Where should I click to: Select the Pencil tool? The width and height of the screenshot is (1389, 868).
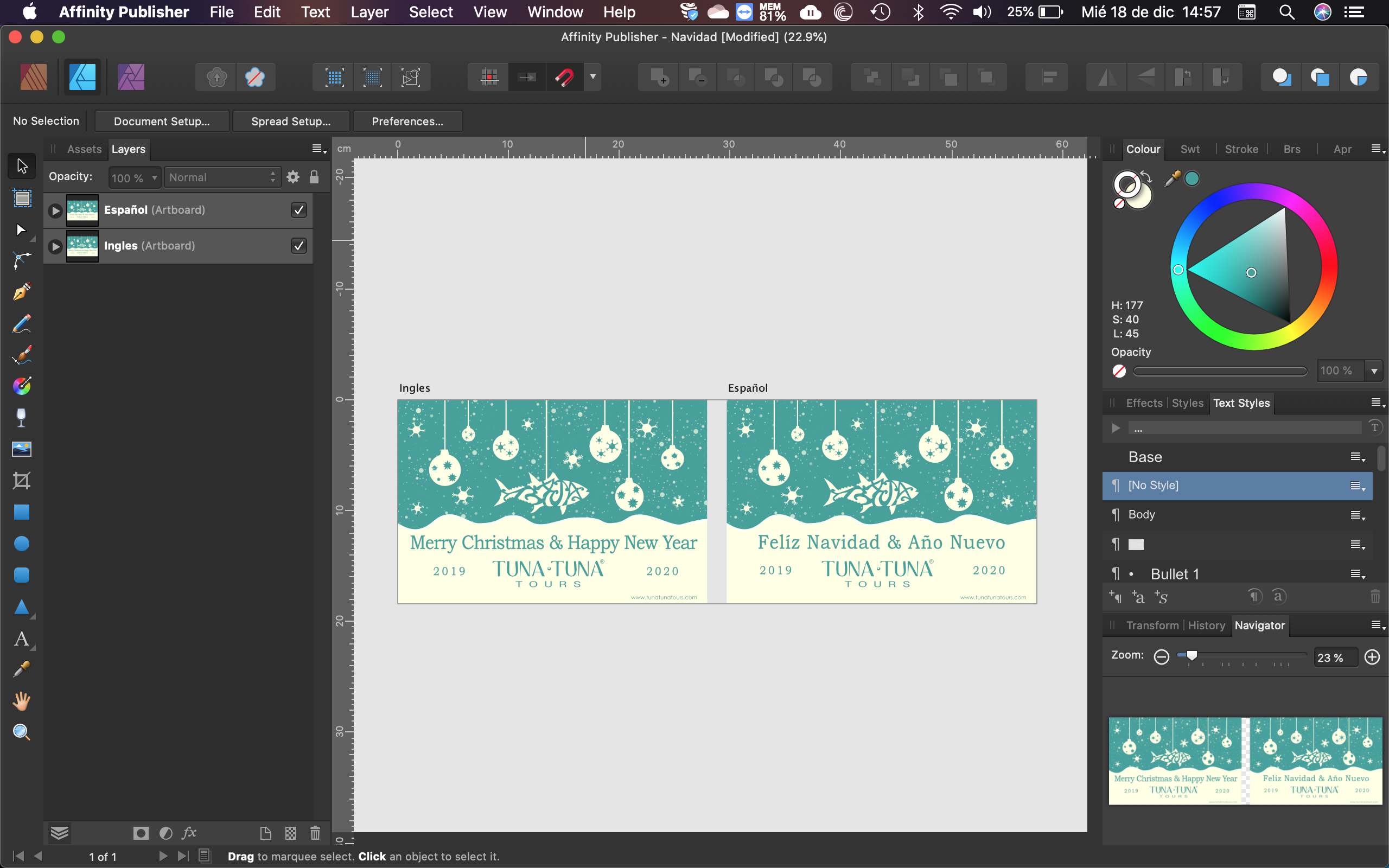22,292
